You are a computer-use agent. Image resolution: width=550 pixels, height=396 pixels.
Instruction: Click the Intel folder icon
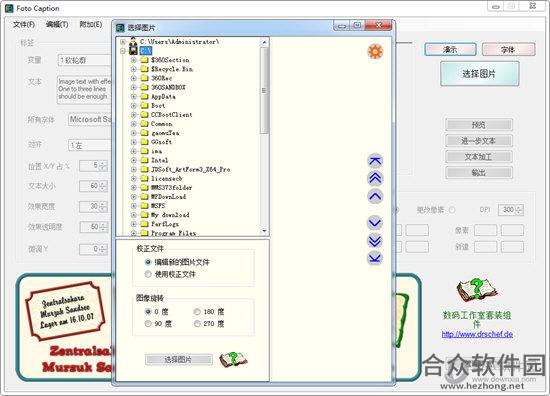(145, 160)
